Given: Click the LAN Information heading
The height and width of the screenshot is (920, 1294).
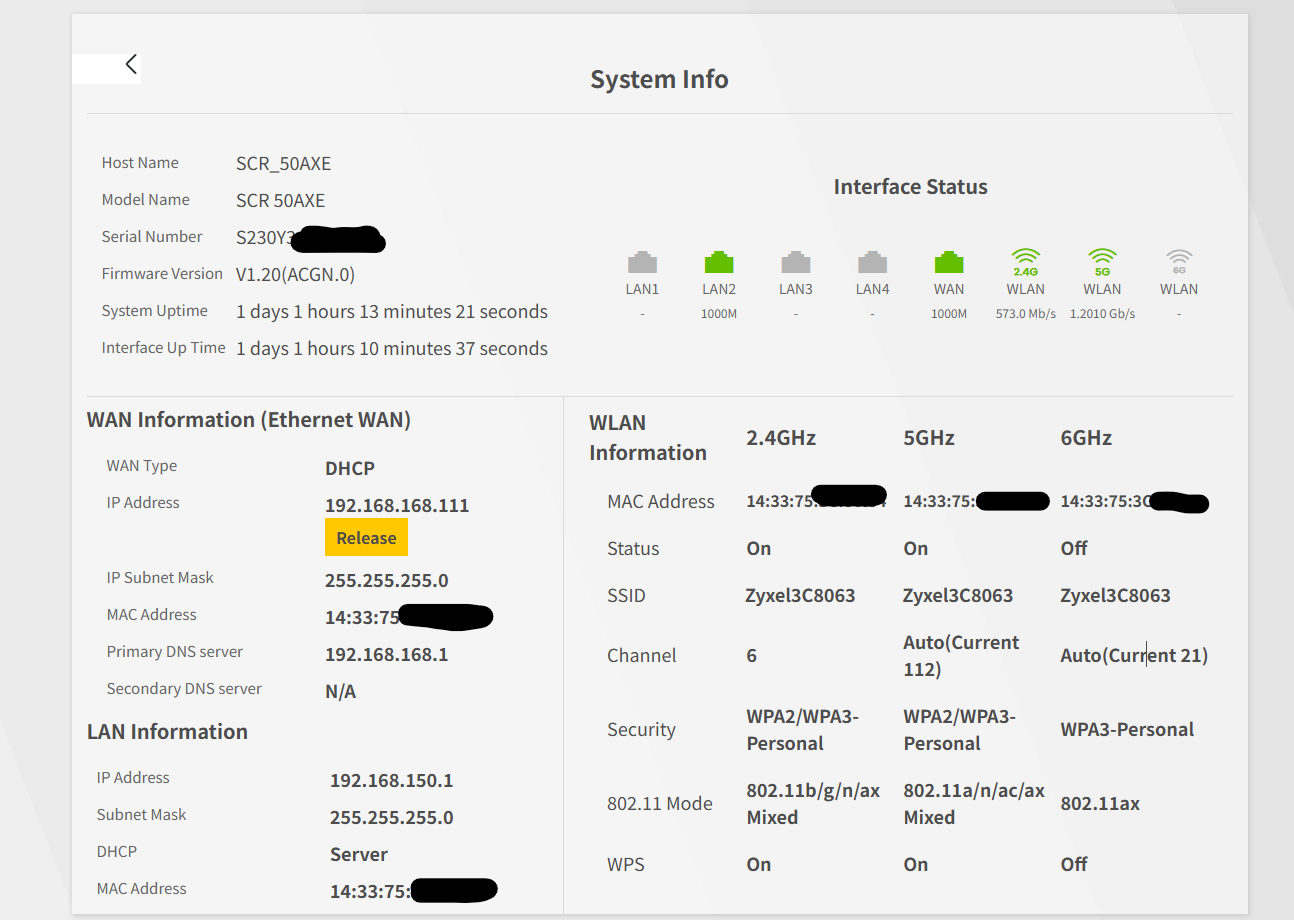Looking at the screenshot, I should 167,732.
